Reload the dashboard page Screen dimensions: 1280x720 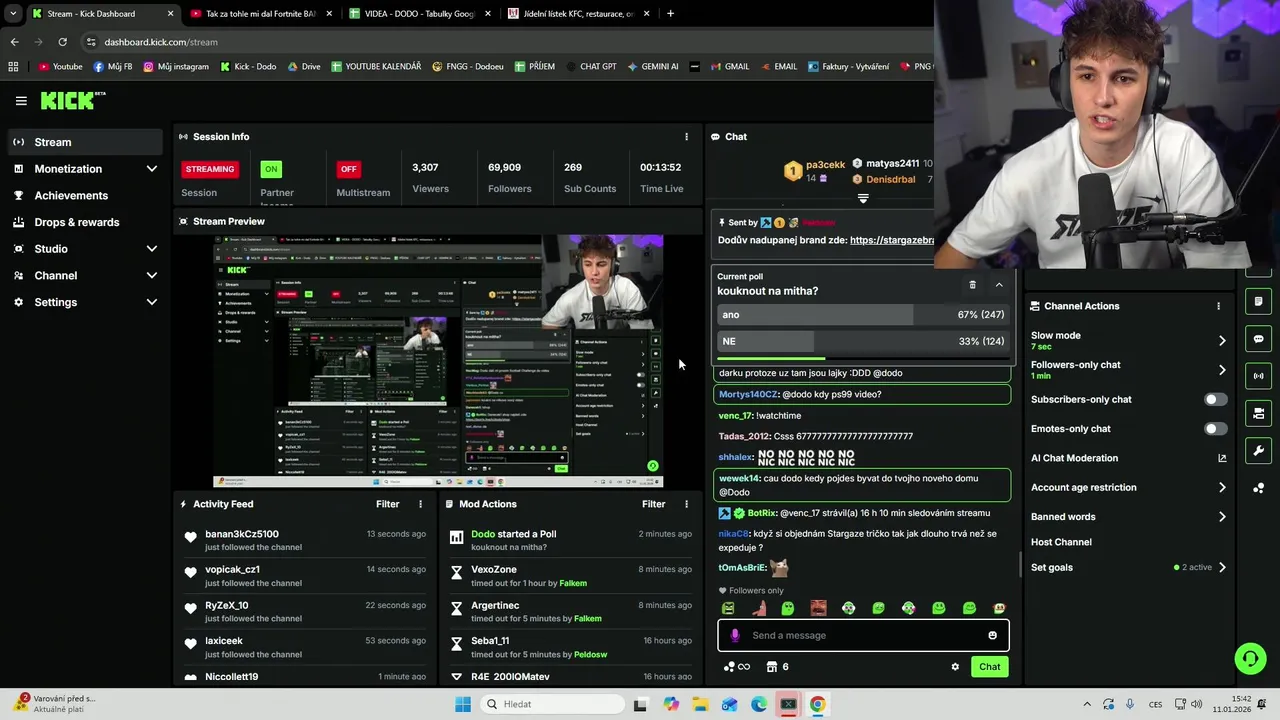[x=62, y=42]
